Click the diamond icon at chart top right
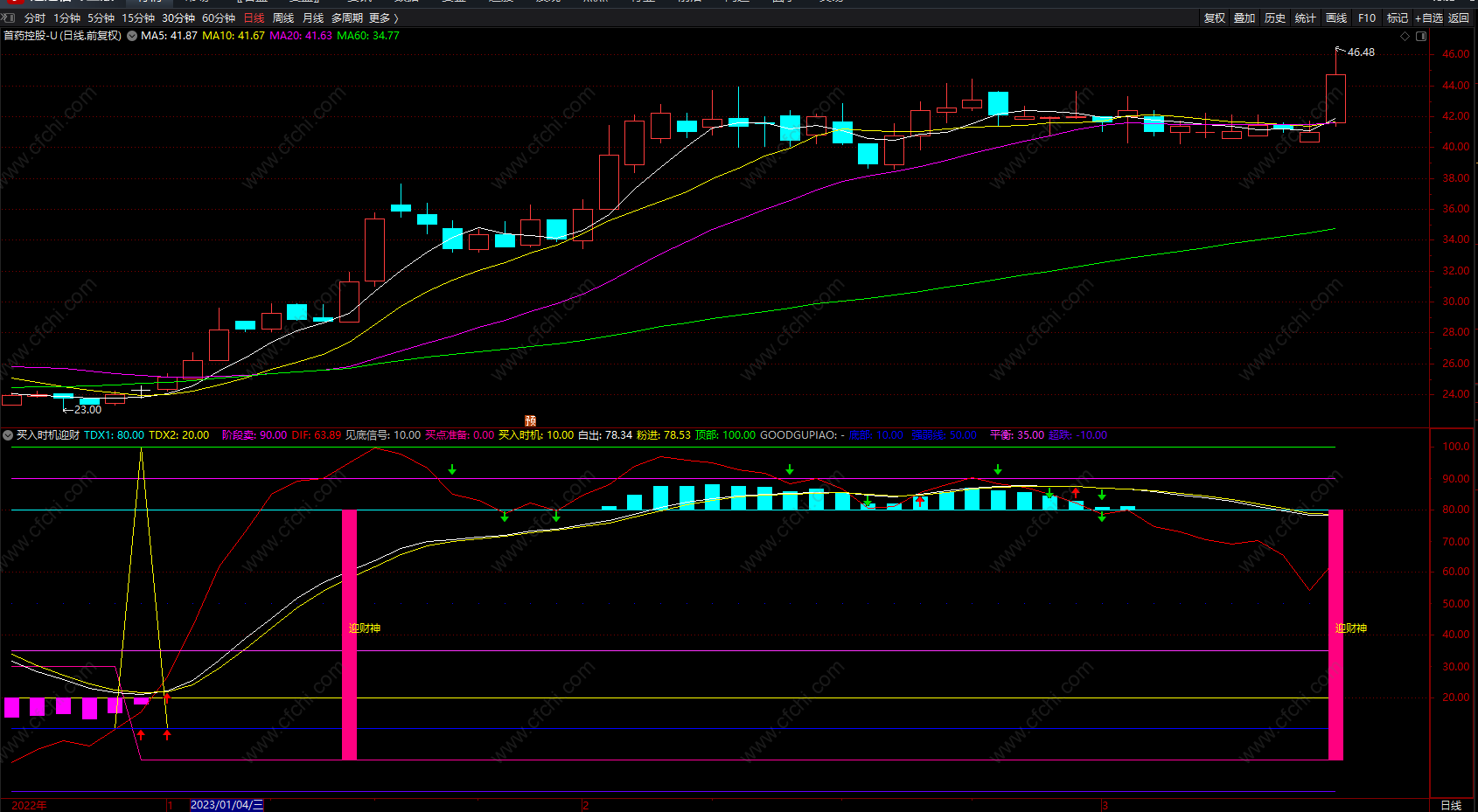 coord(1405,36)
